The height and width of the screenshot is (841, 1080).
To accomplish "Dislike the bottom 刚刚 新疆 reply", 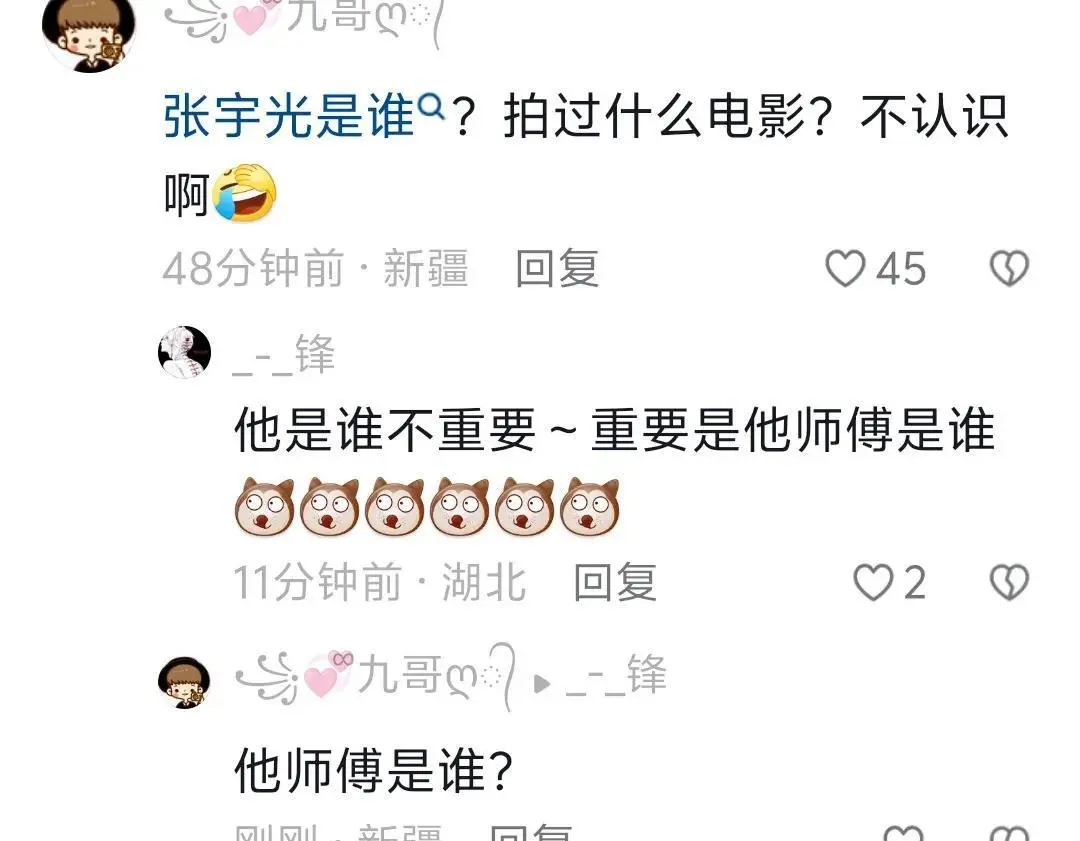I will 1009,832.
